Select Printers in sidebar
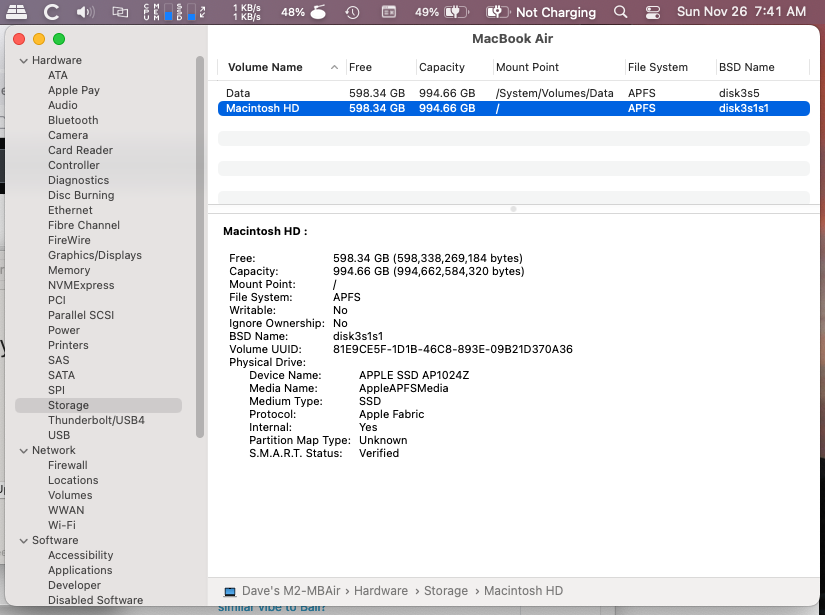 click(68, 345)
